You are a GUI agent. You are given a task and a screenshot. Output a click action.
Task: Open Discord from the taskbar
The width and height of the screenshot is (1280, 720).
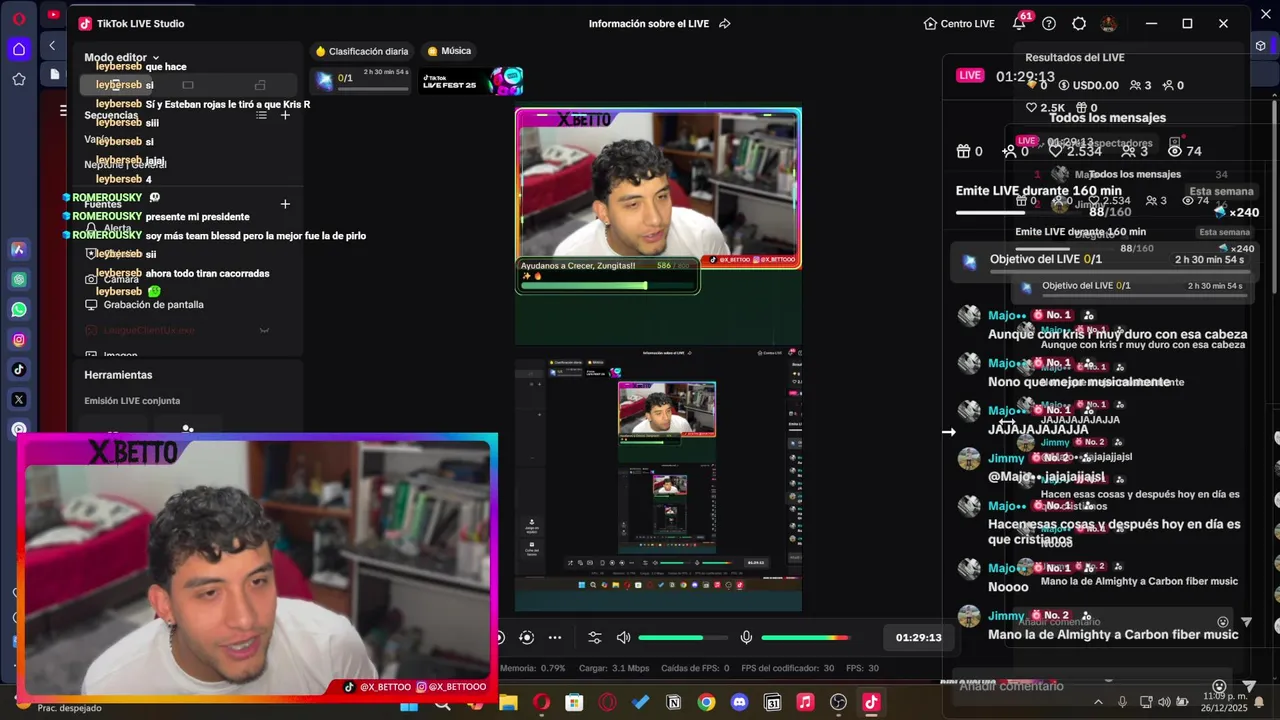[x=739, y=703]
